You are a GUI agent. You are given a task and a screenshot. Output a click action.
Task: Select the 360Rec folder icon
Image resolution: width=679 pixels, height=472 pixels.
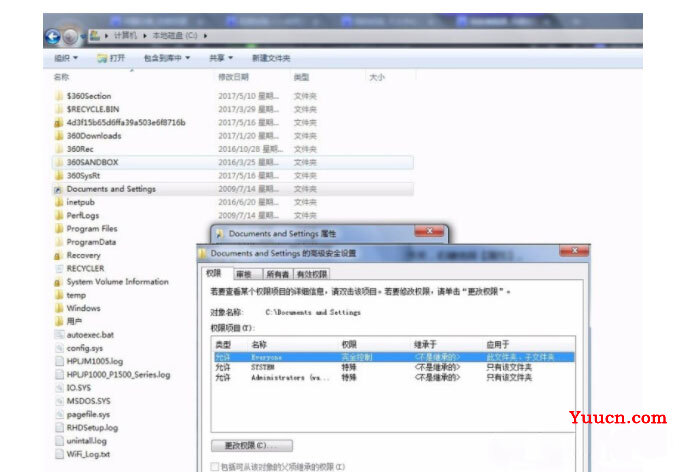coord(59,149)
